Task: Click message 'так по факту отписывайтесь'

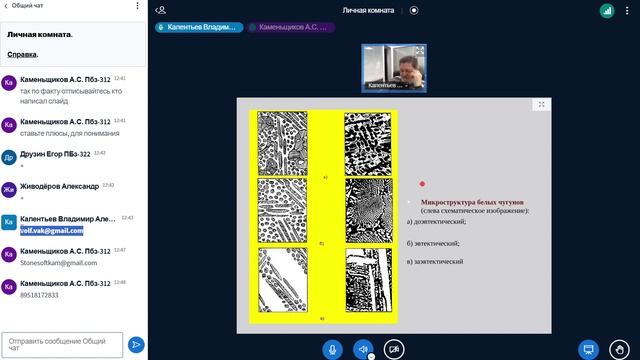Action: point(71,96)
